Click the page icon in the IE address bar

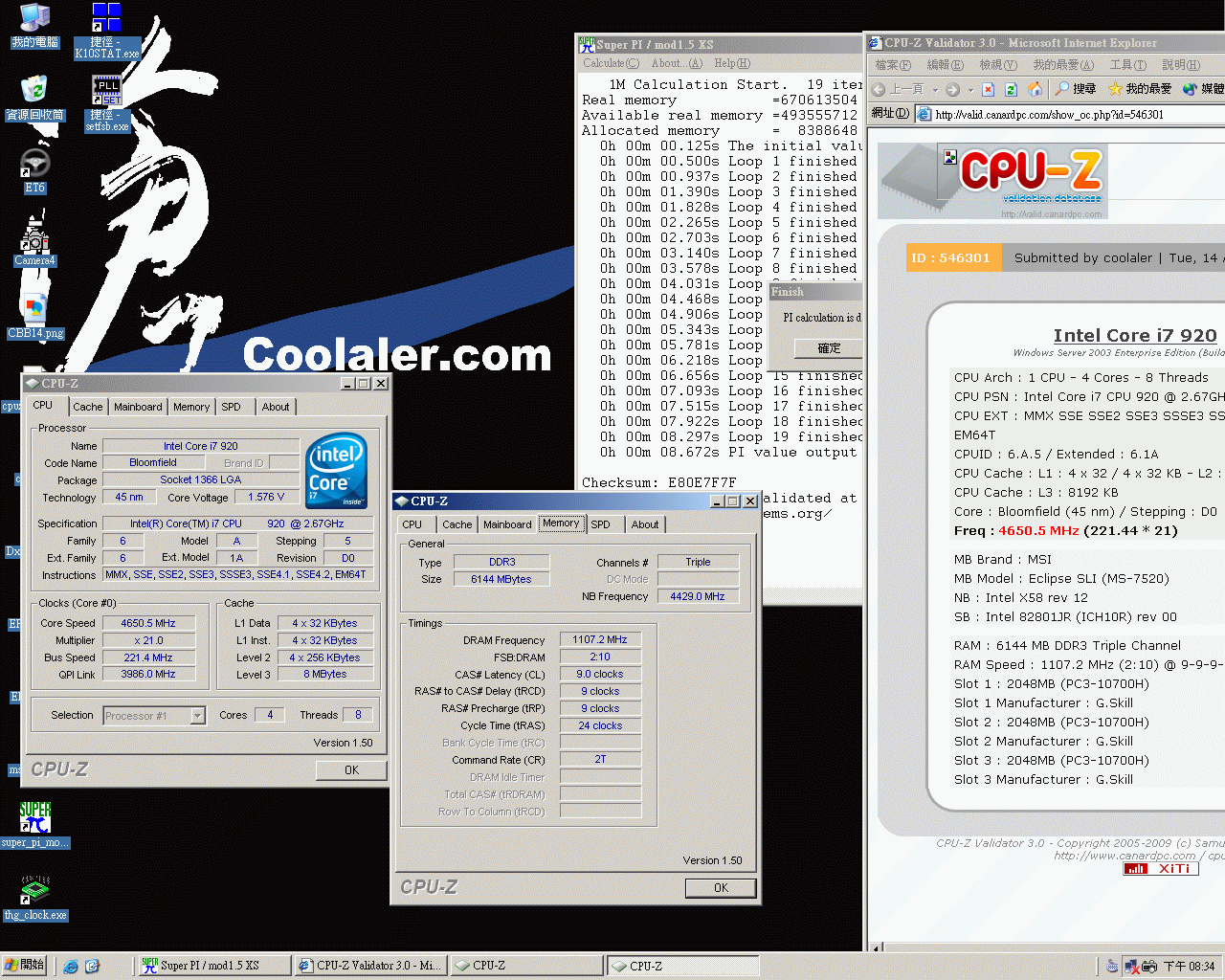pos(924,115)
